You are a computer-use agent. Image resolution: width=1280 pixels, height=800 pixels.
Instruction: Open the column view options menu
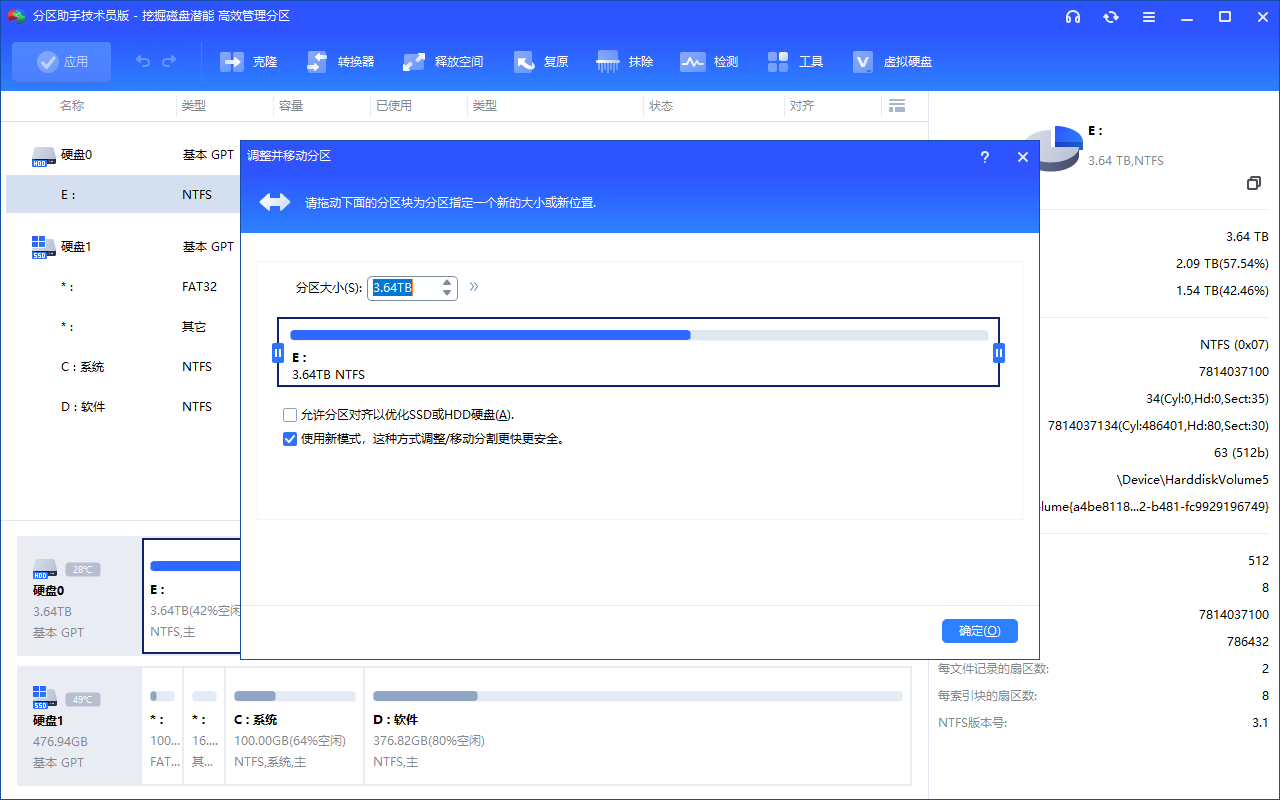pyautogui.click(x=897, y=105)
